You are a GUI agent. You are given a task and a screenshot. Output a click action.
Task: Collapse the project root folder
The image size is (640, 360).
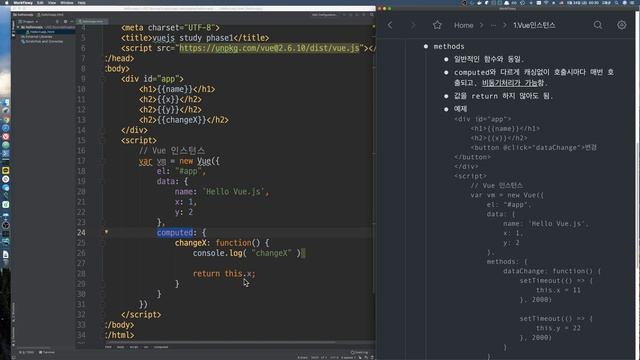(x=18, y=27)
